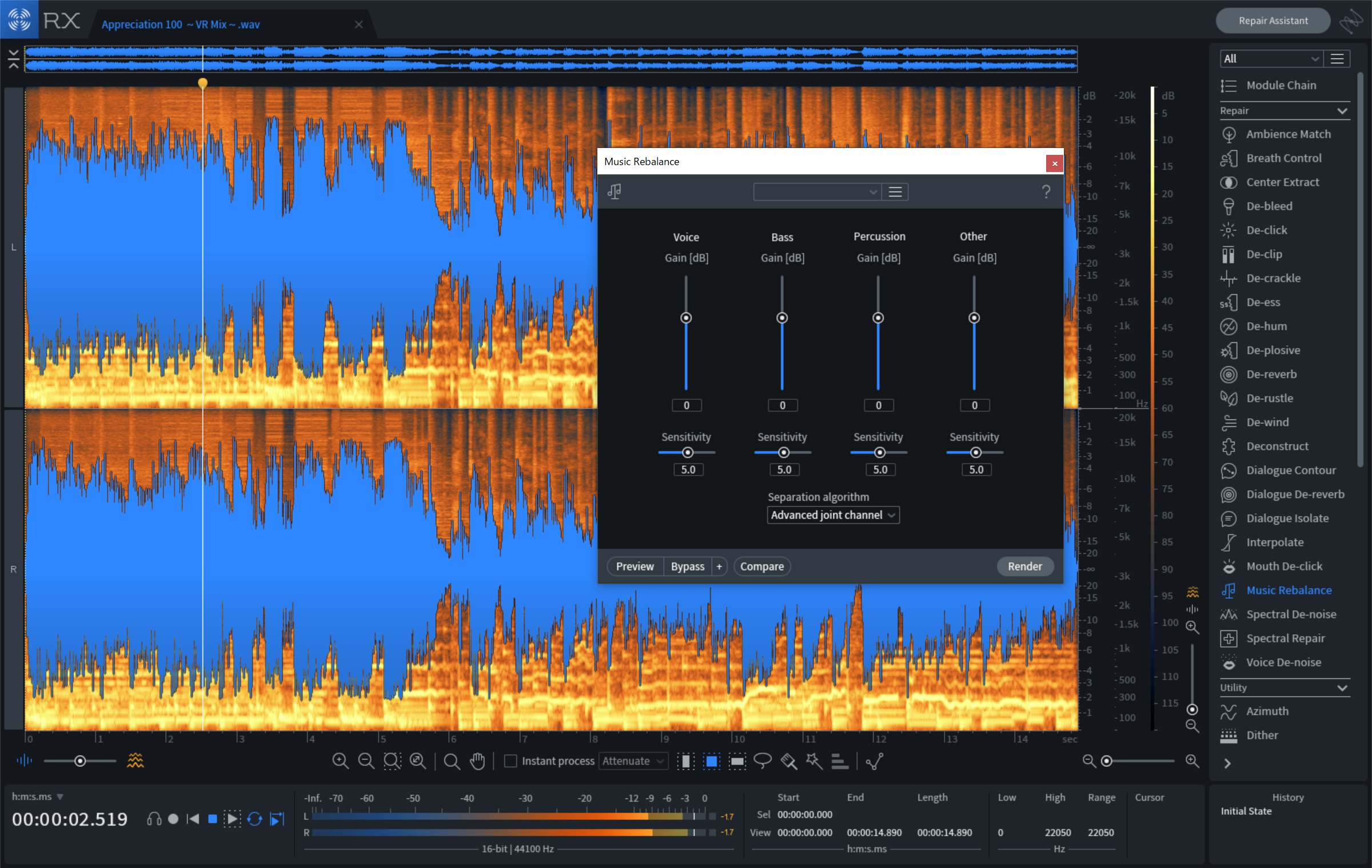Open the All module filter dropdown
This screenshot has width=1372, height=868.
click(1271, 59)
